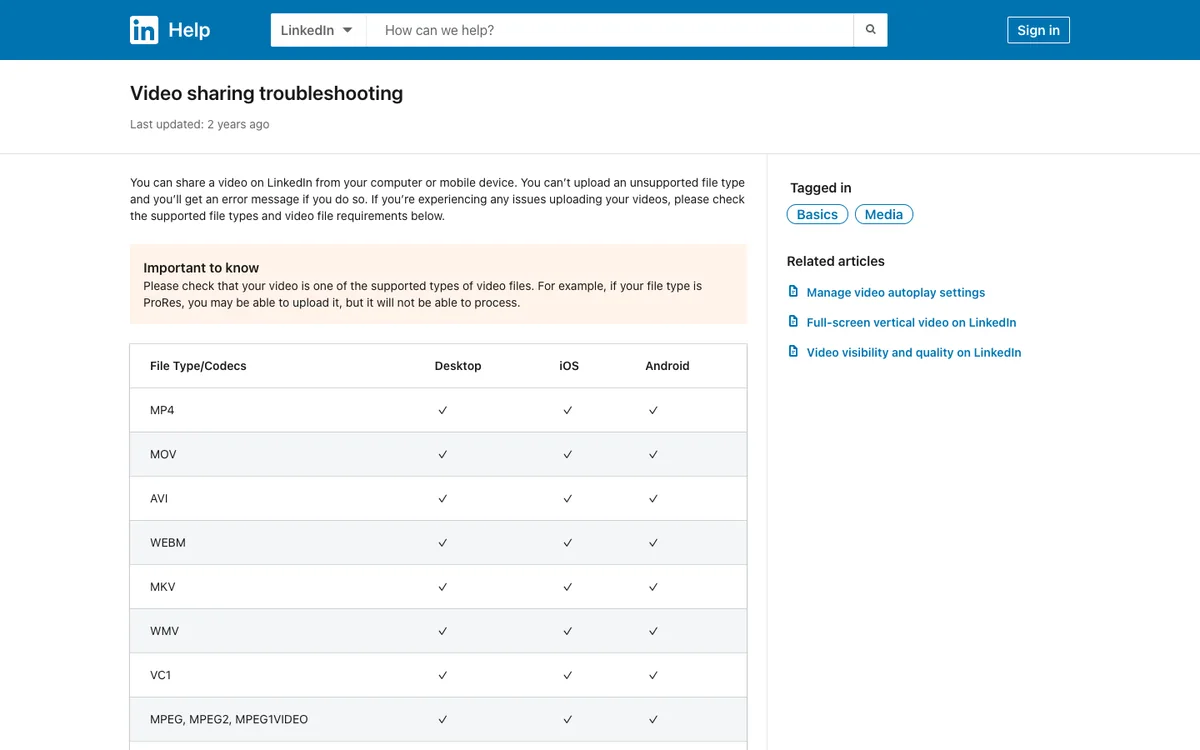Click the iOS checkmark in MOV row
This screenshot has width=1200, height=750.
pos(567,454)
